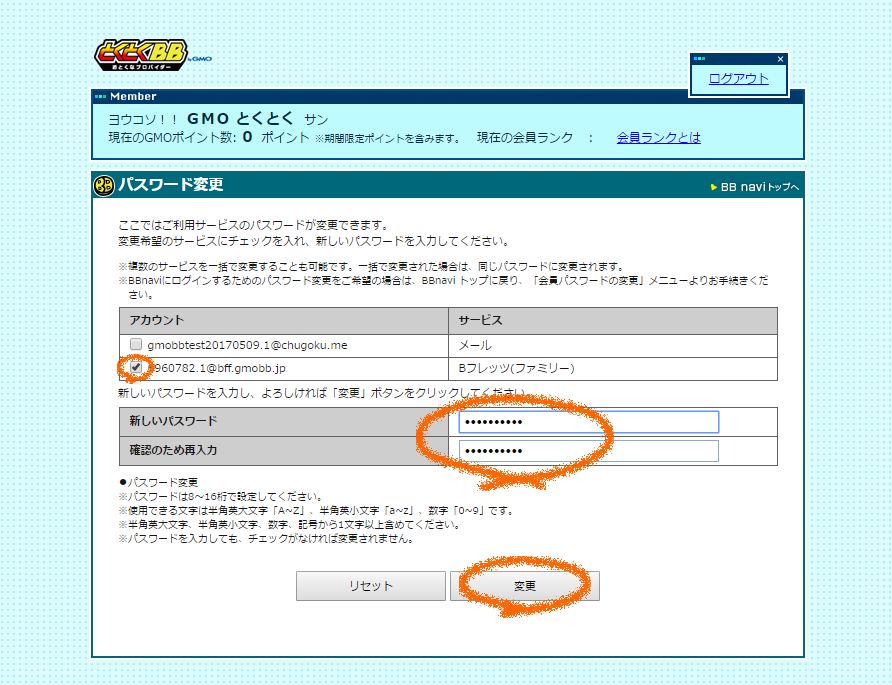Click the サービス column header

coord(480,321)
